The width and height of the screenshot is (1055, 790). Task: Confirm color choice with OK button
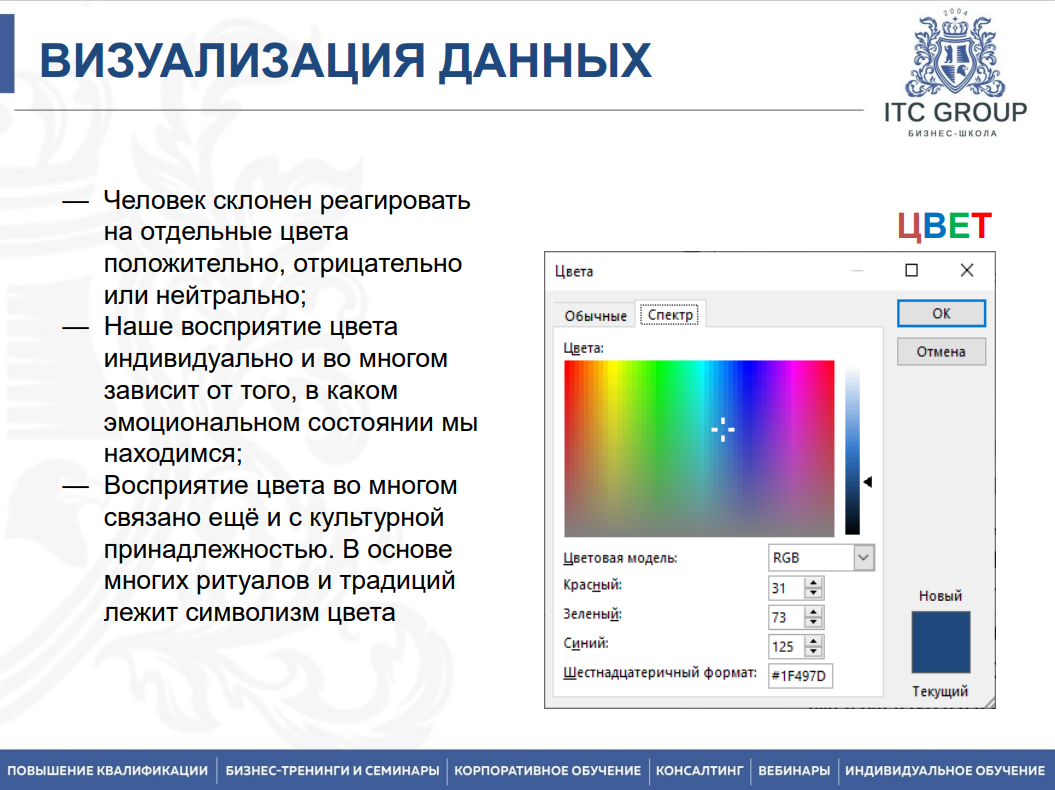tap(940, 312)
